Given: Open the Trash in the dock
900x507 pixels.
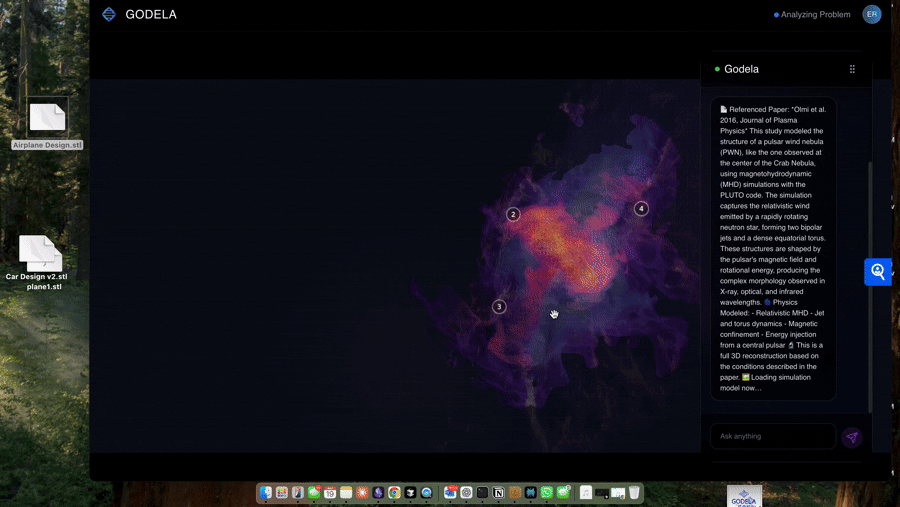Looking at the screenshot, I should 634,493.
